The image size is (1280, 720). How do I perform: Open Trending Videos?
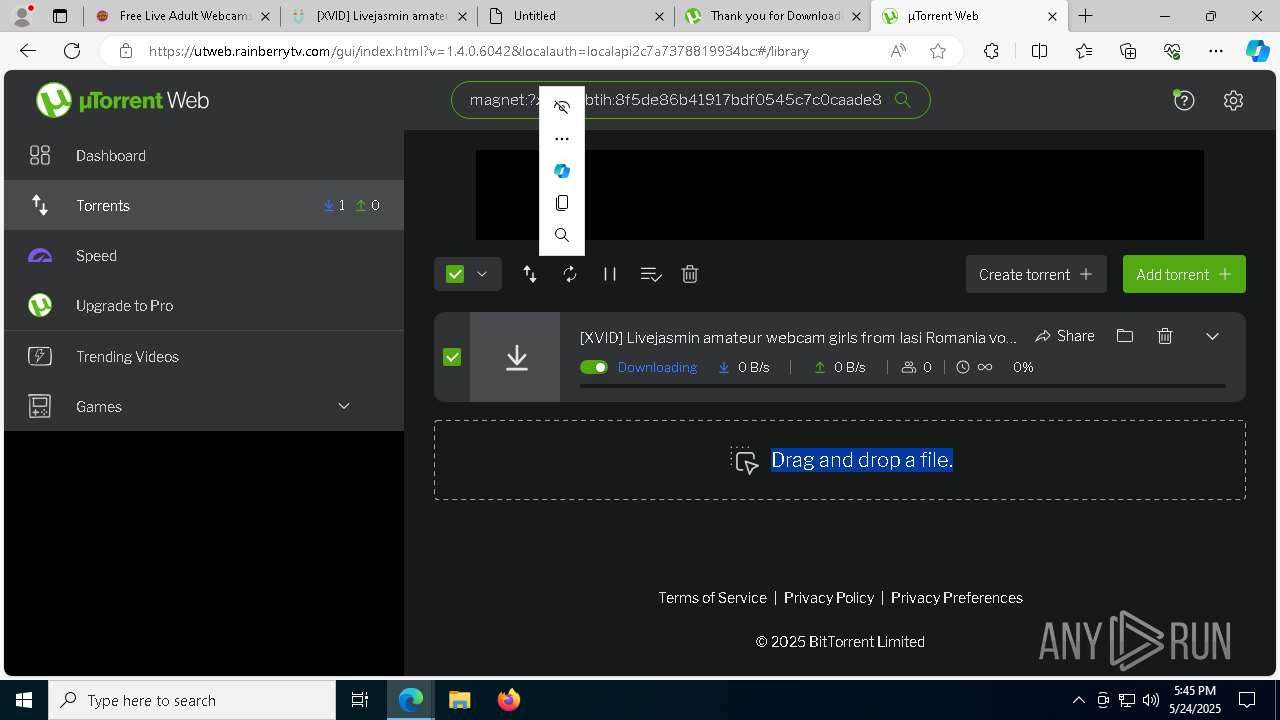click(x=204, y=356)
